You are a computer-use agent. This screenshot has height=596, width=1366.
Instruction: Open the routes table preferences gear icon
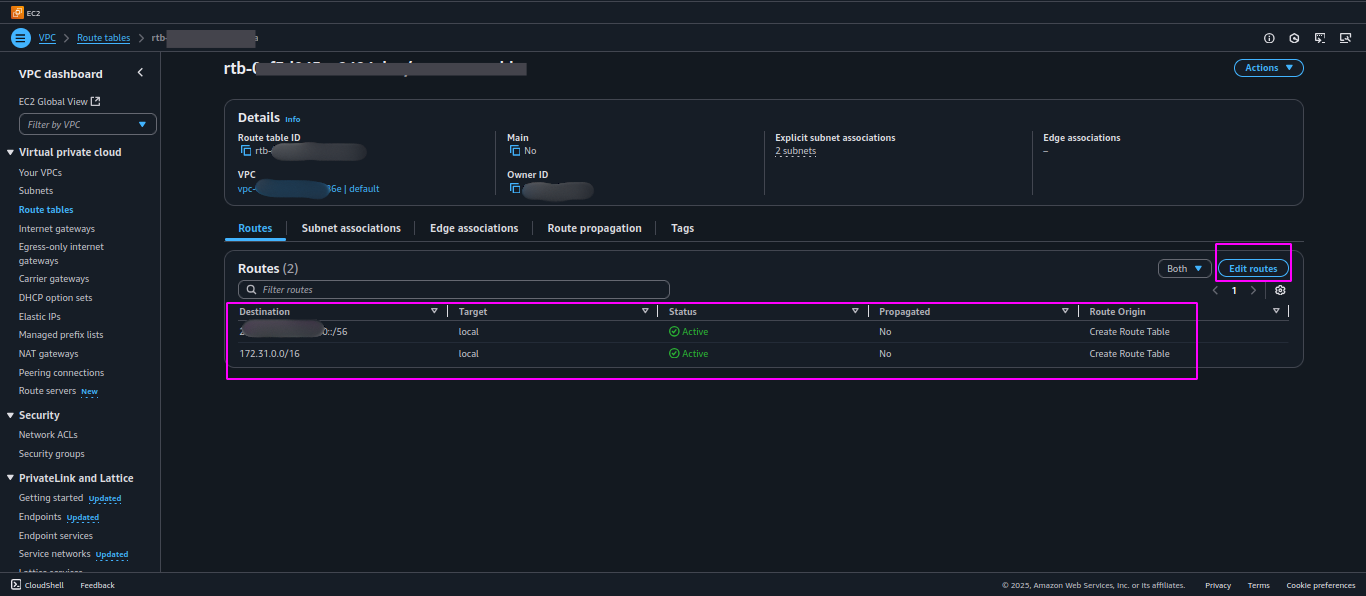click(x=1280, y=290)
